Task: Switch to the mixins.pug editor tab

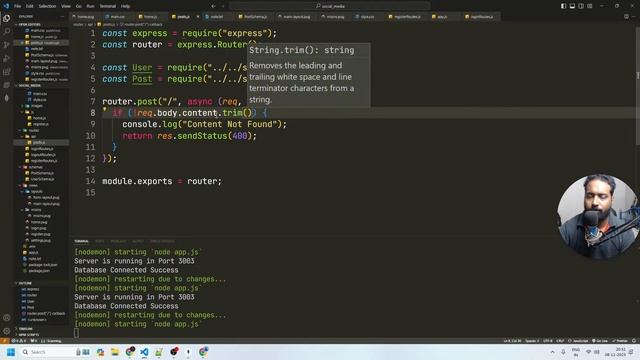Action: (x=335, y=17)
